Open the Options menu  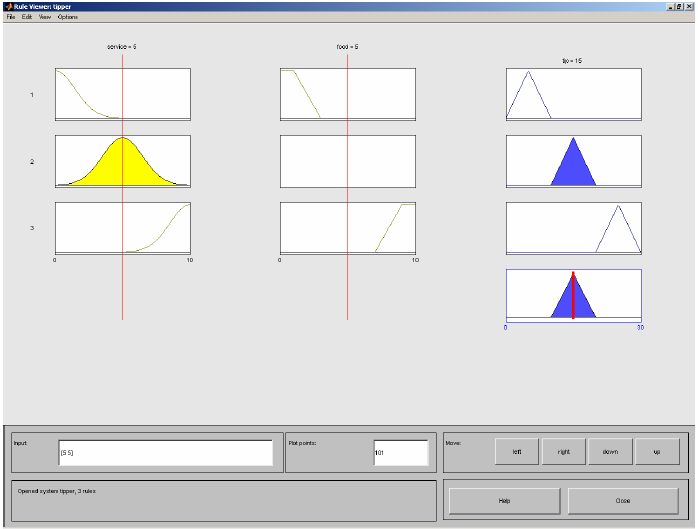(x=68, y=17)
